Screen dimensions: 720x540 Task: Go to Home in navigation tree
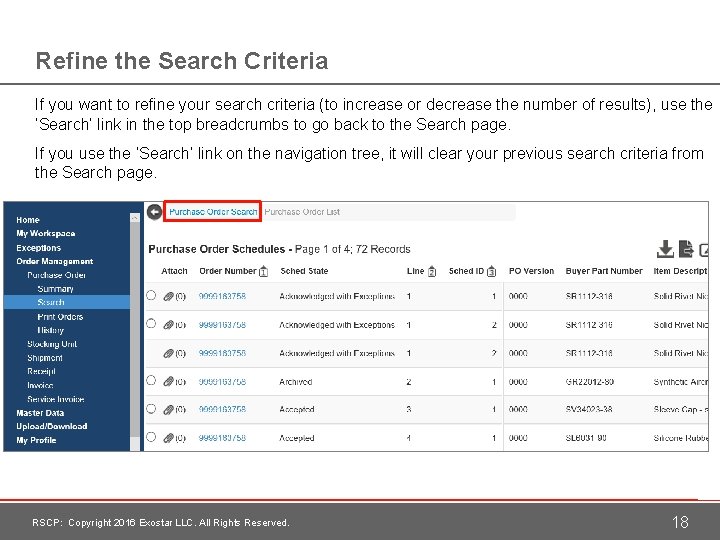click(28, 220)
